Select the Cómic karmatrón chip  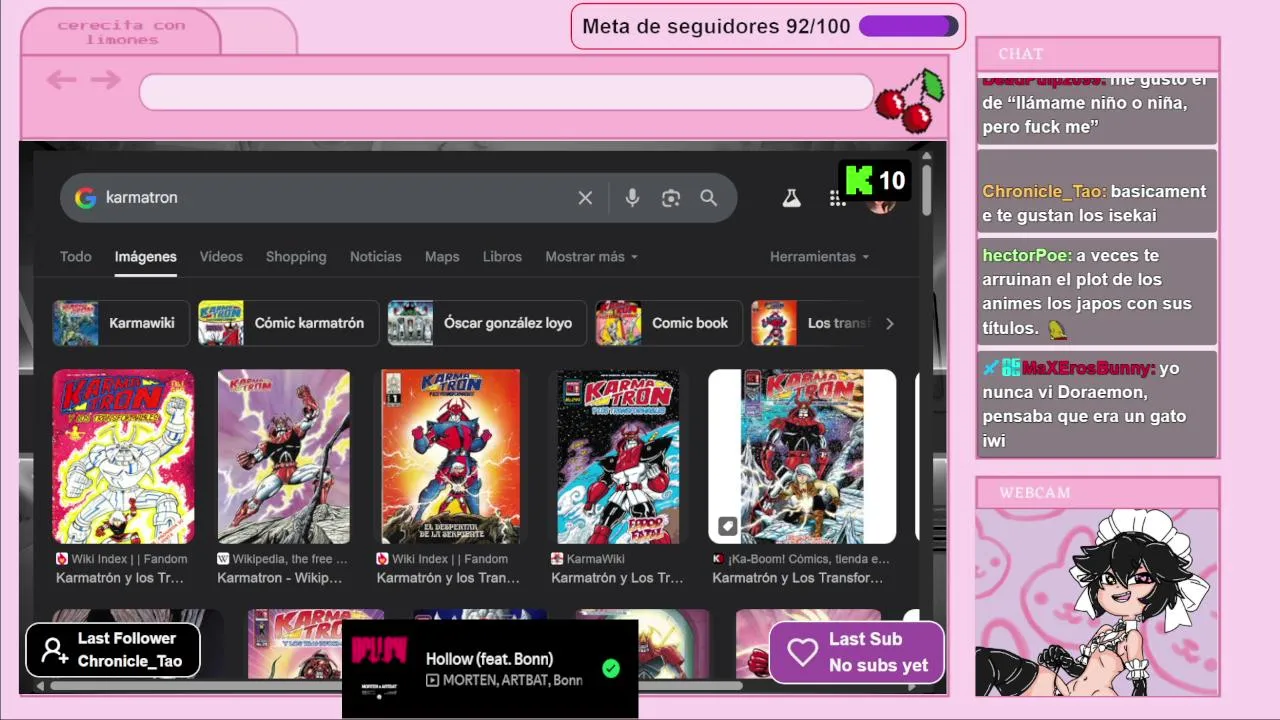click(288, 323)
